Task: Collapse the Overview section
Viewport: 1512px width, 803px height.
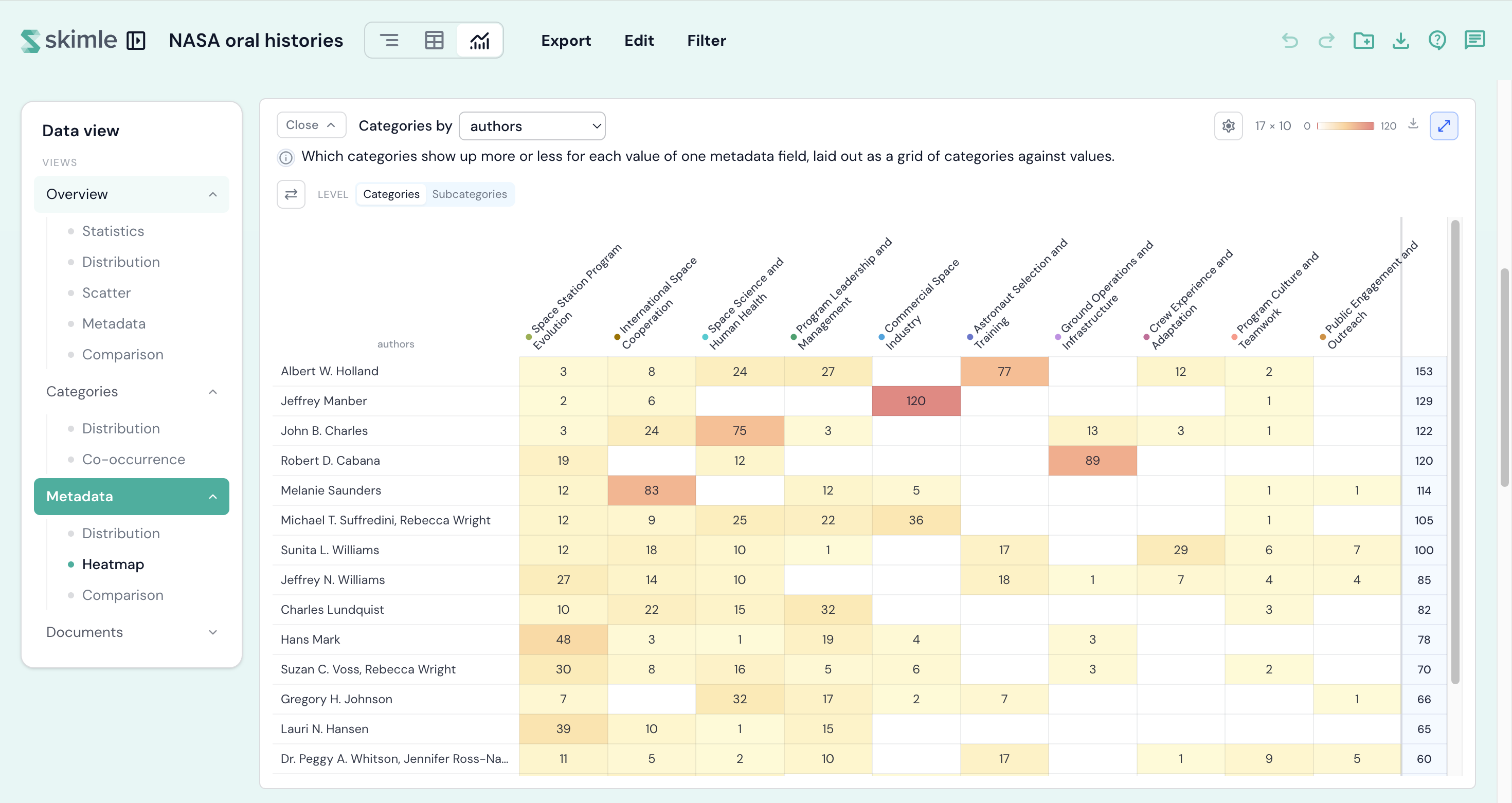Action: point(132,194)
